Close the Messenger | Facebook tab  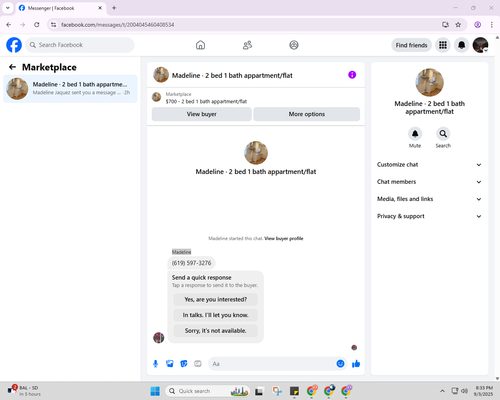100,8
